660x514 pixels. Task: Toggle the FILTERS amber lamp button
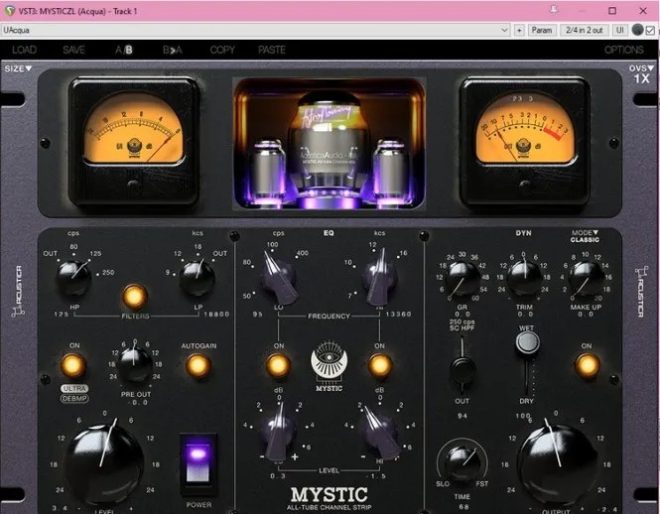(x=135, y=297)
